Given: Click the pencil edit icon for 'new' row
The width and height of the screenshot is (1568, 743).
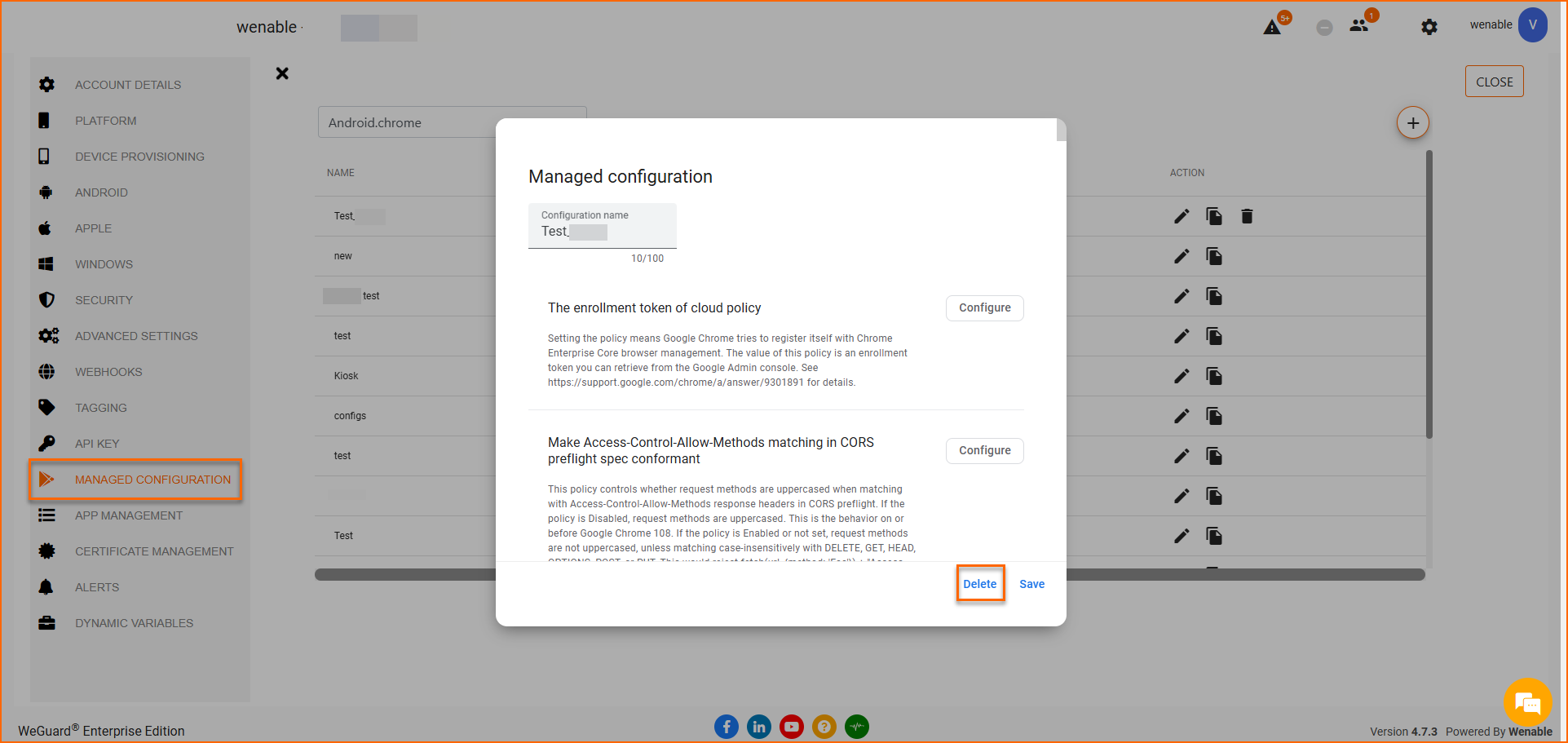Looking at the screenshot, I should tap(1182, 256).
